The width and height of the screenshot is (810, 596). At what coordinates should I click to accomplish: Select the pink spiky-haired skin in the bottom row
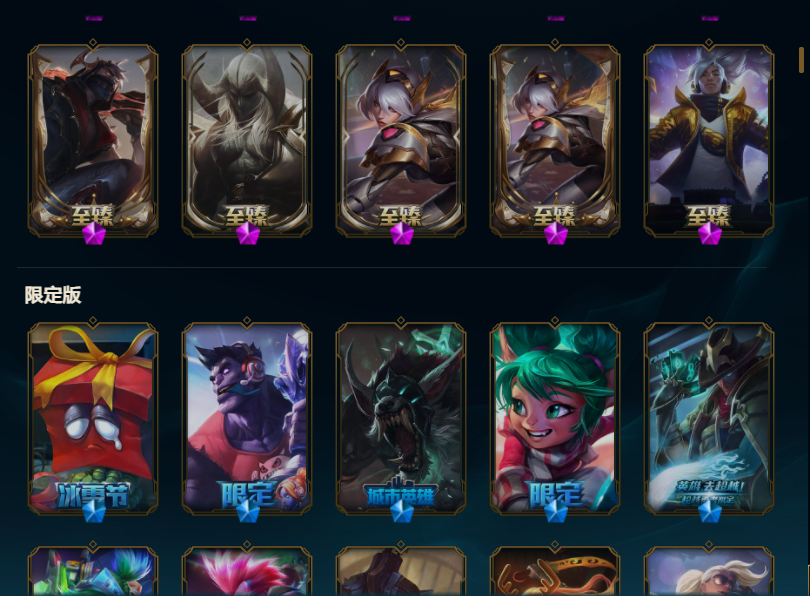(247, 571)
